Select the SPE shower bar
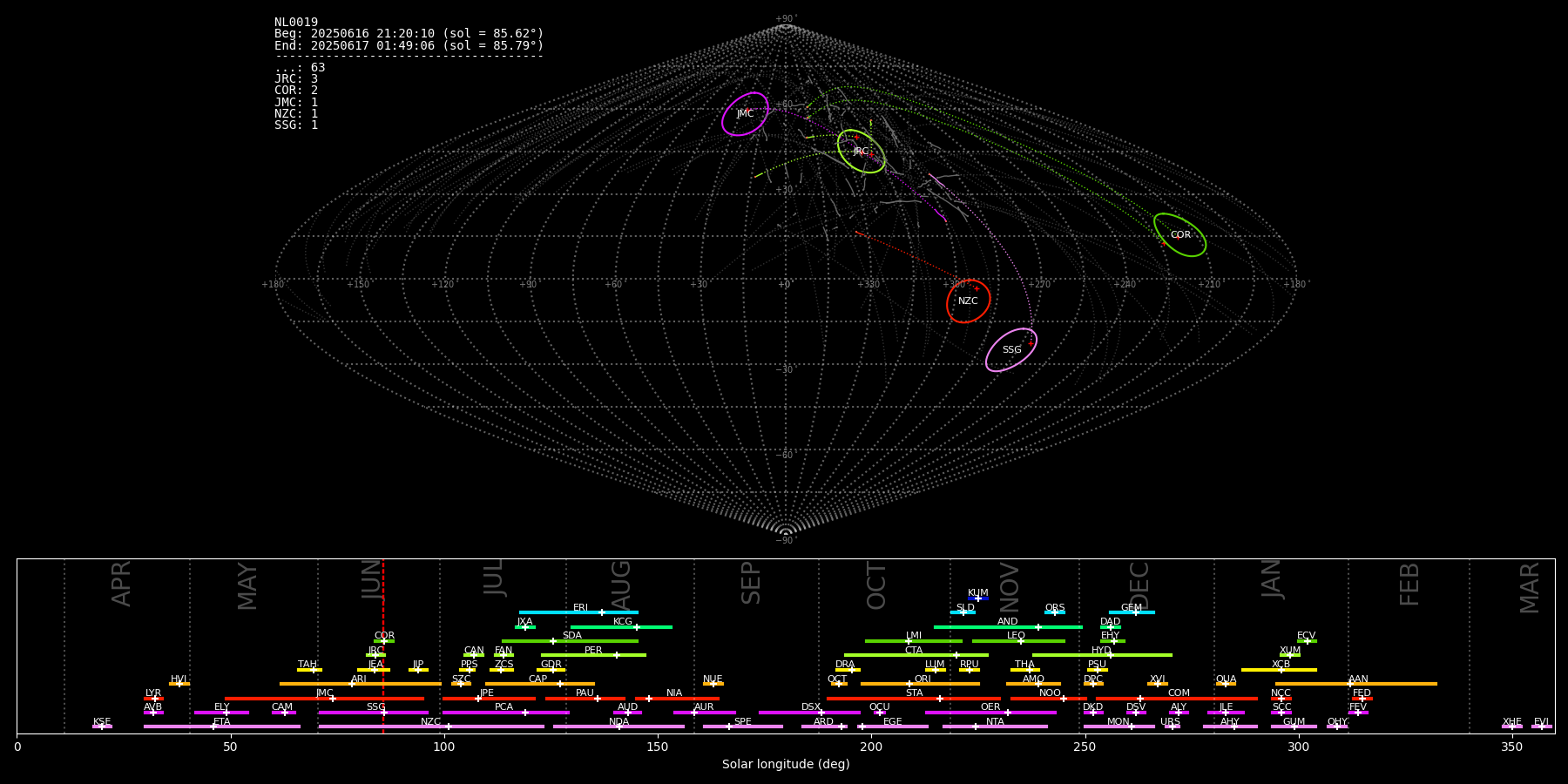The width and height of the screenshot is (1568, 784). point(743,727)
